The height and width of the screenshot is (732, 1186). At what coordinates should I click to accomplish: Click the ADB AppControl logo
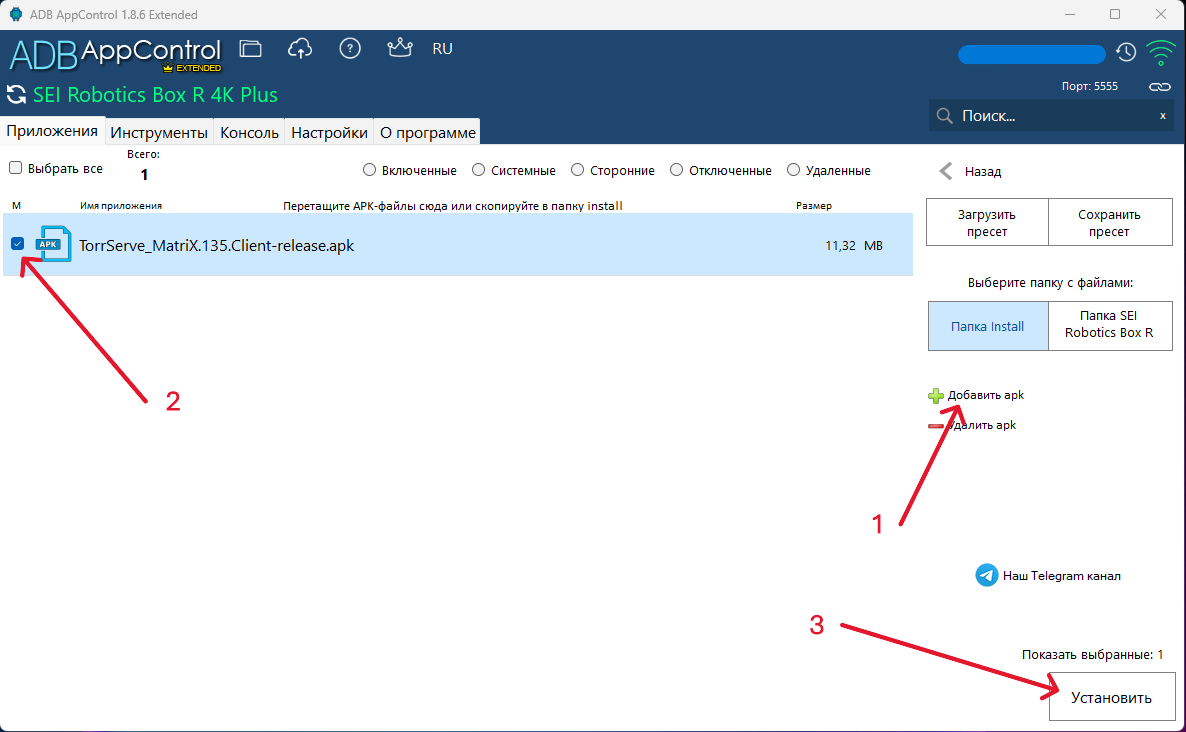pyautogui.click(x=115, y=54)
